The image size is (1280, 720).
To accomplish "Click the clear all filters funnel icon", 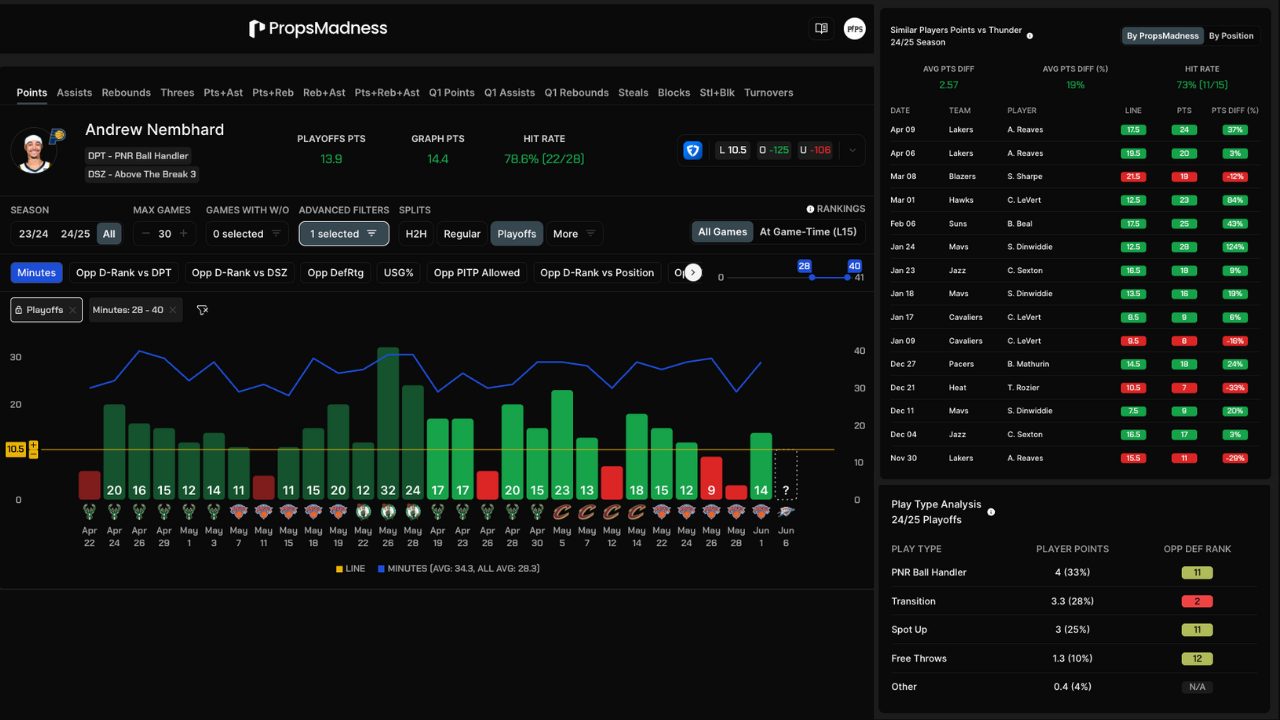I will 202,310.
